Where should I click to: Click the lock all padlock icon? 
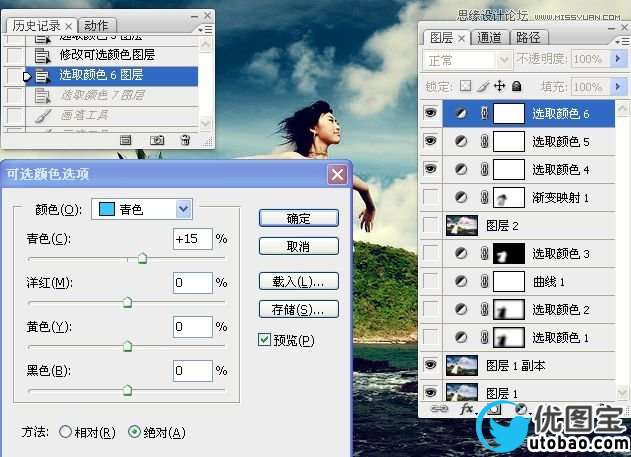click(x=517, y=86)
